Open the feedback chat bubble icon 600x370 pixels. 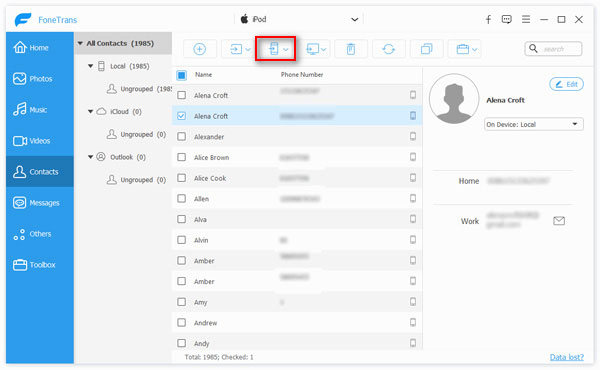[507, 20]
